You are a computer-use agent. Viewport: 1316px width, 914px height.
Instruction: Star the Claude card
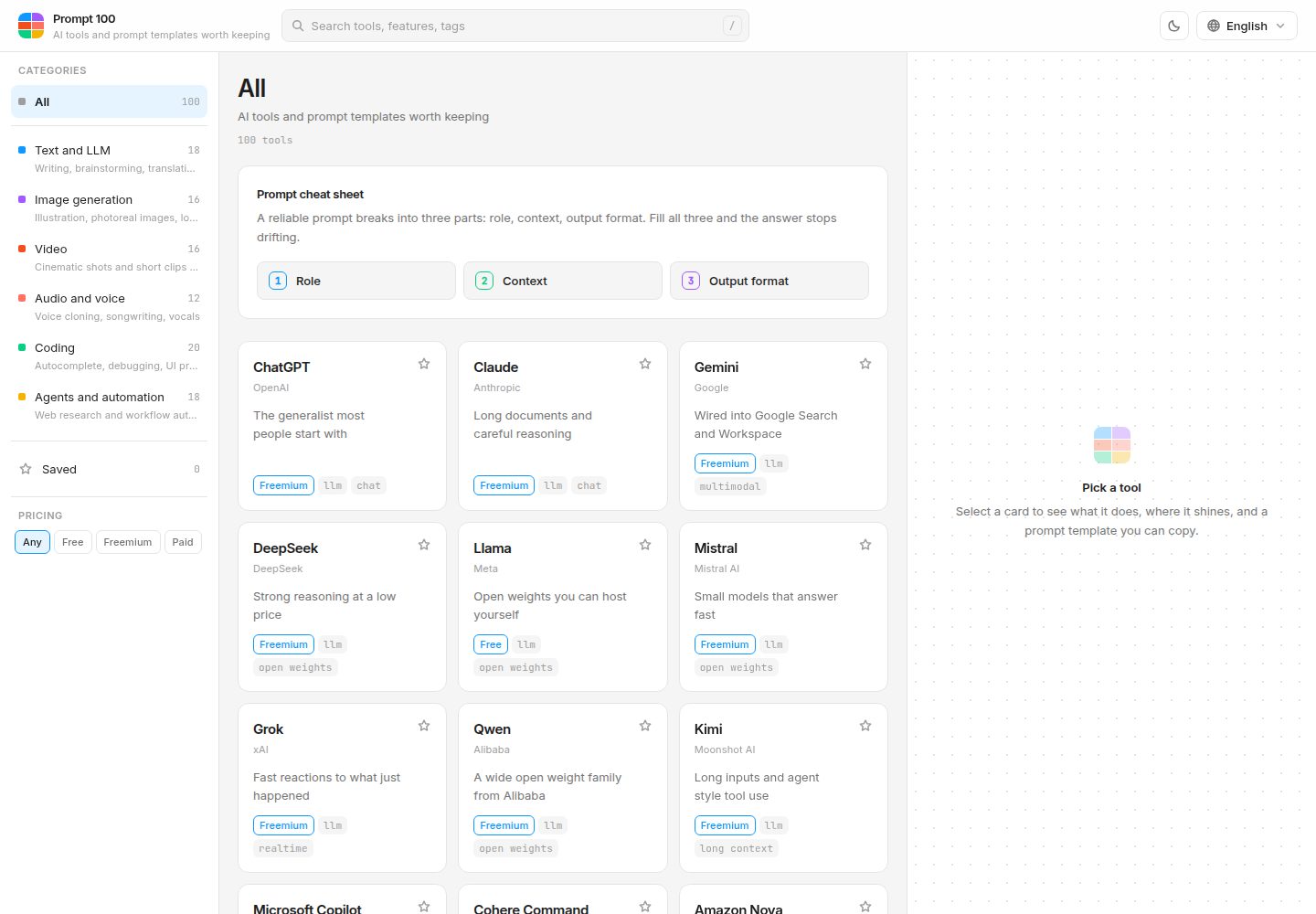click(645, 364)
